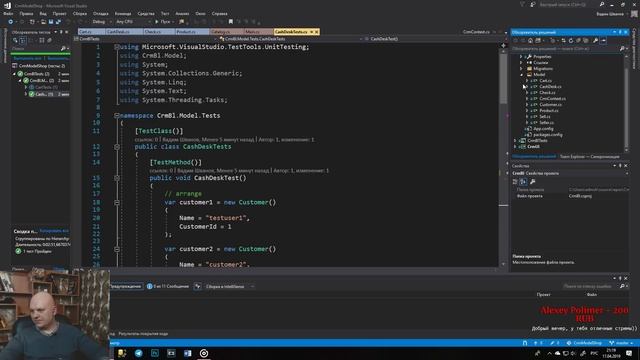Click the Home icon in Solution Explorer toolbar
Viewport: 640px width, 360px height.
coord(530,40)
